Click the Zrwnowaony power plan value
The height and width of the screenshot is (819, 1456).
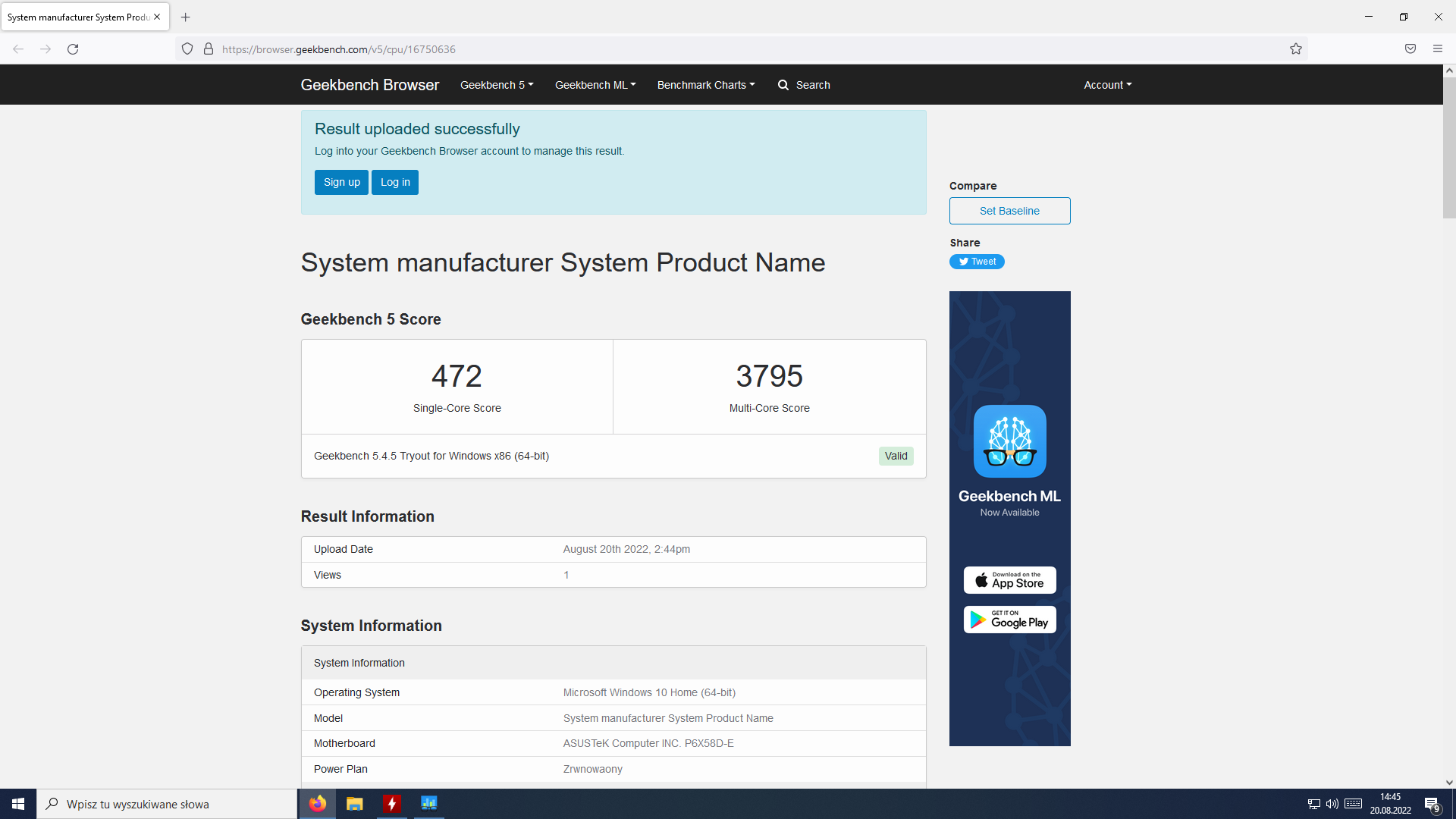coord(593,769)
